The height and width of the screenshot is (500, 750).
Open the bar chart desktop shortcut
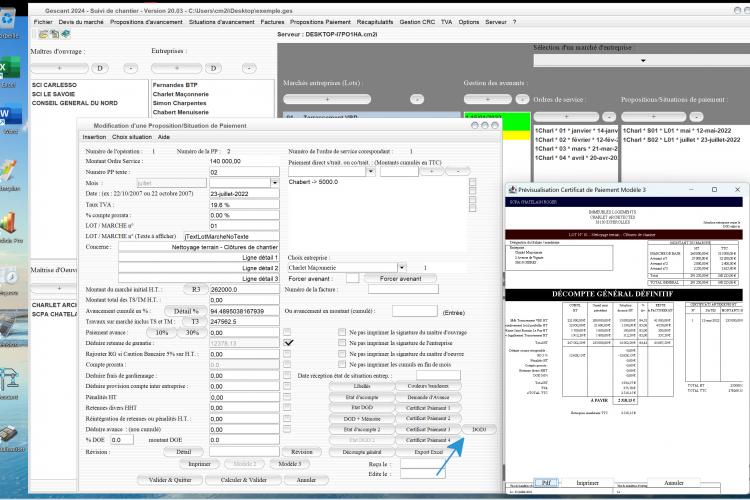[9, 222]
